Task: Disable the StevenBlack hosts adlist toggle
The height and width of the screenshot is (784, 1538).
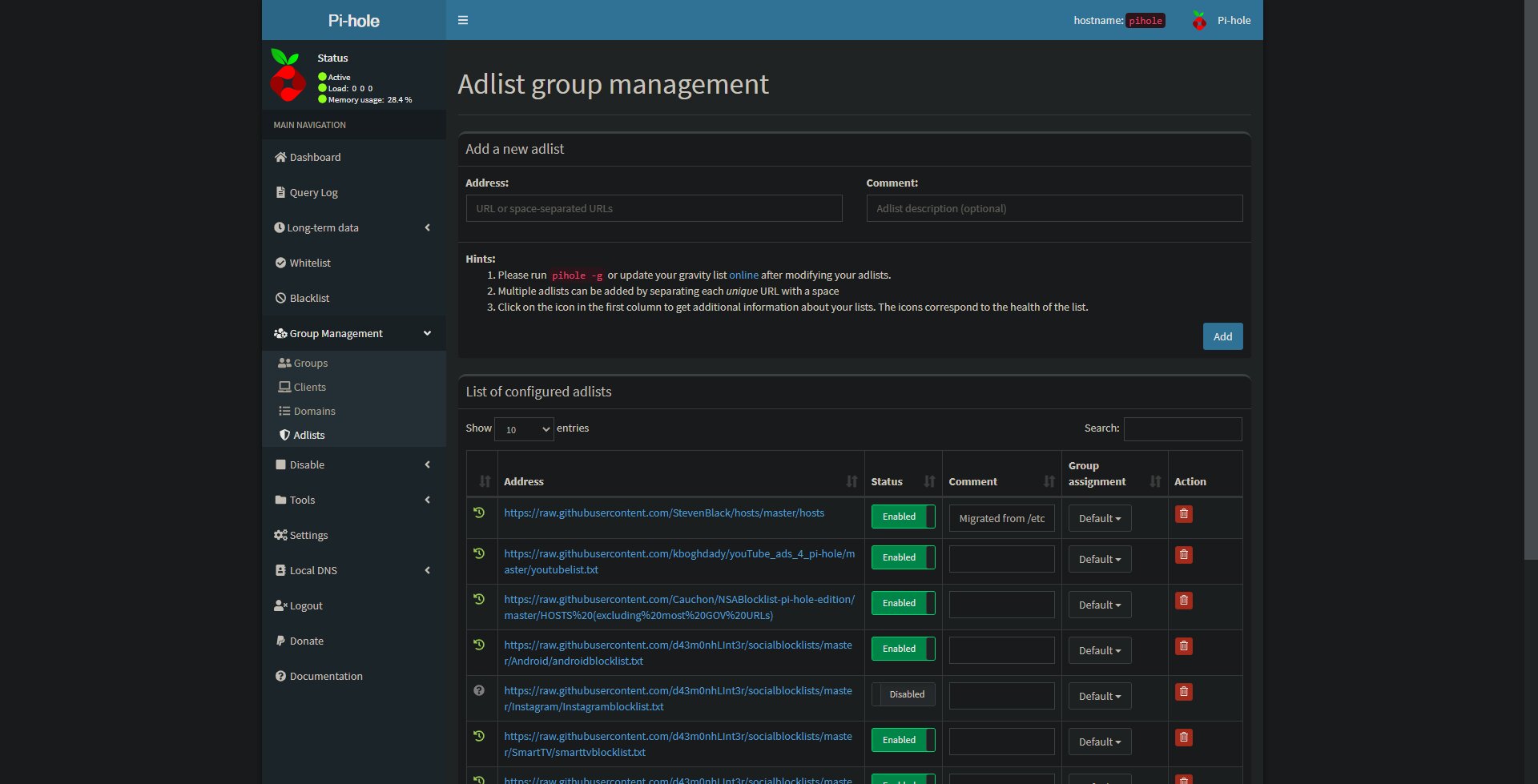Action: tap(903, 517)
